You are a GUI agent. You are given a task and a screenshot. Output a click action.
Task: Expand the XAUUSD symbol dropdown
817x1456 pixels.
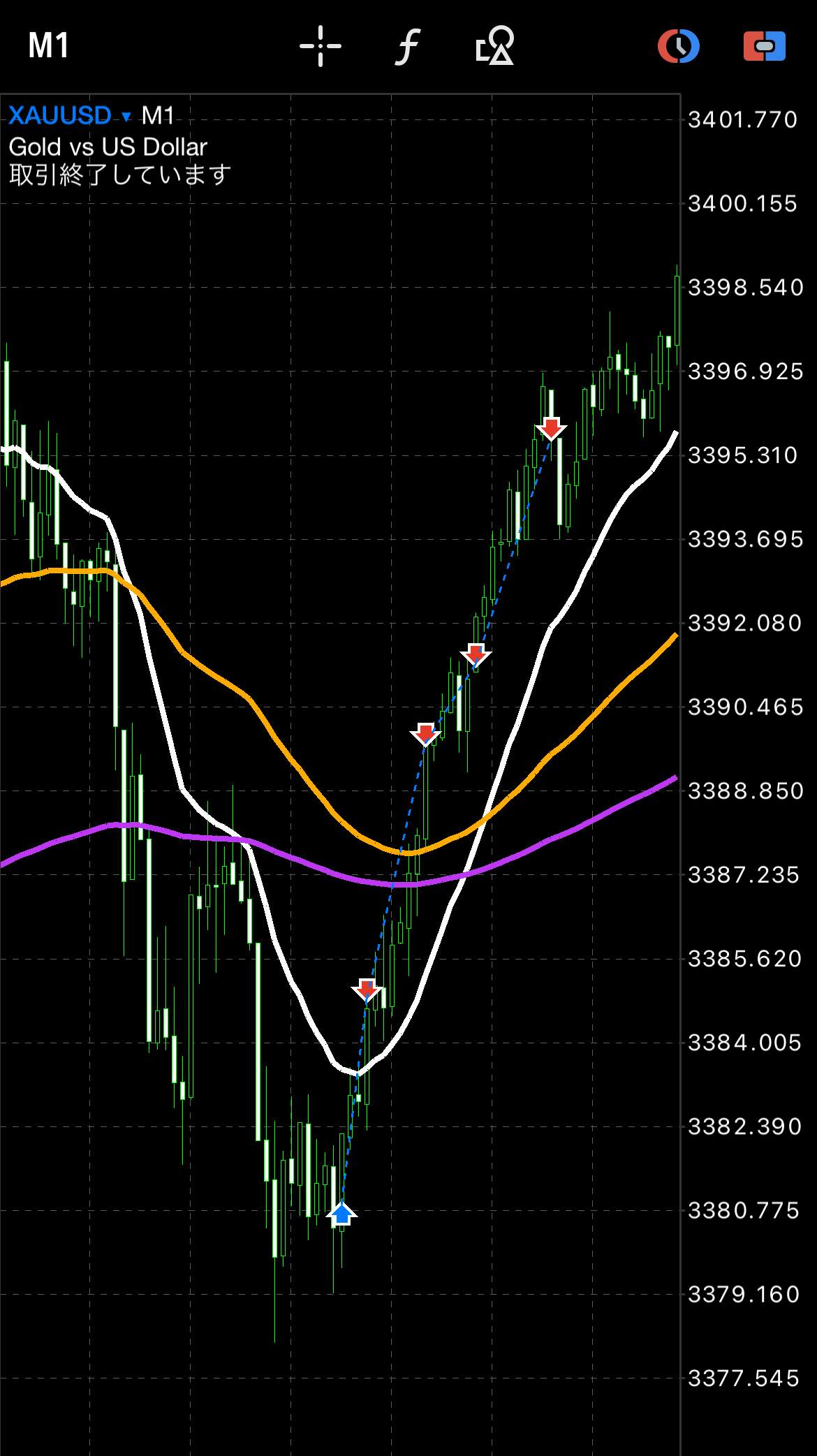69,115
